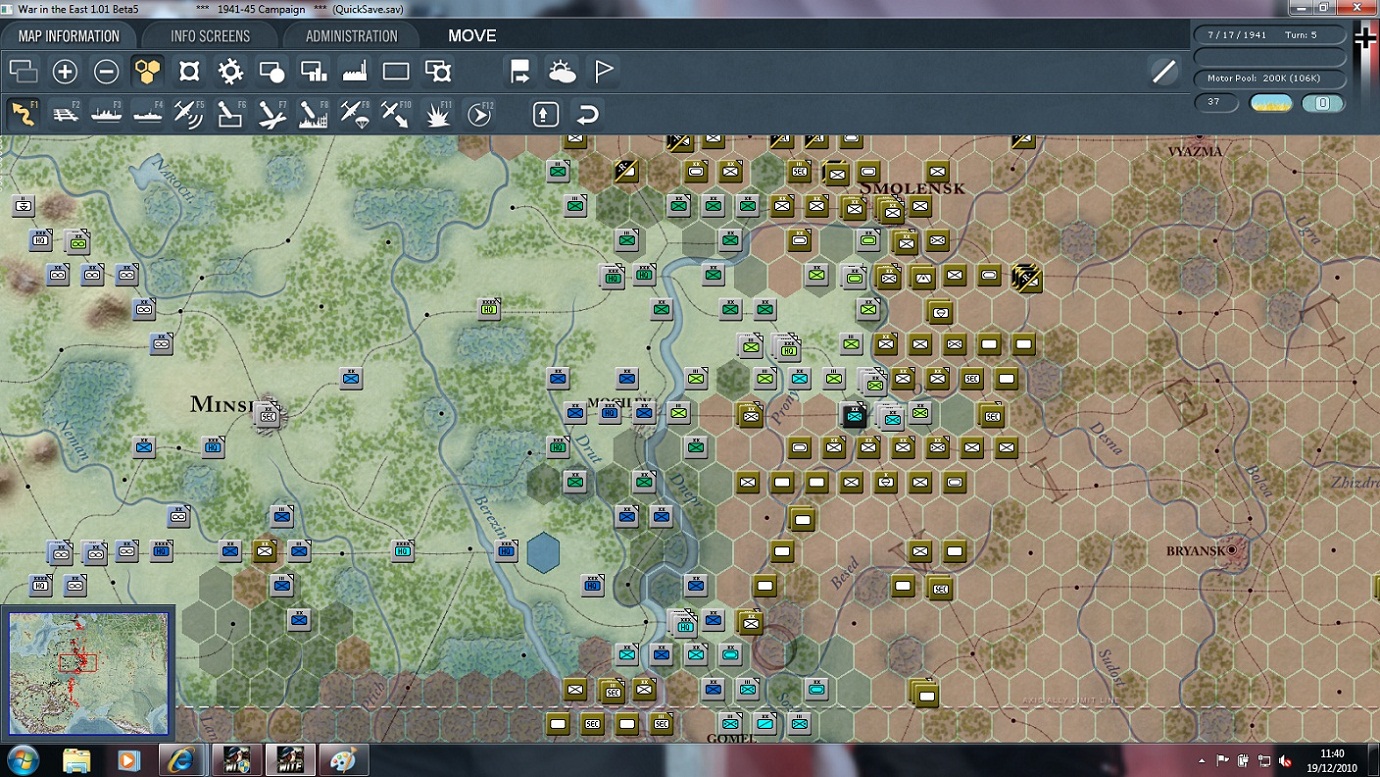Click the Motor Pool 200K readout
This screenshot has height=777, width=1380.
pos(1270,78)
